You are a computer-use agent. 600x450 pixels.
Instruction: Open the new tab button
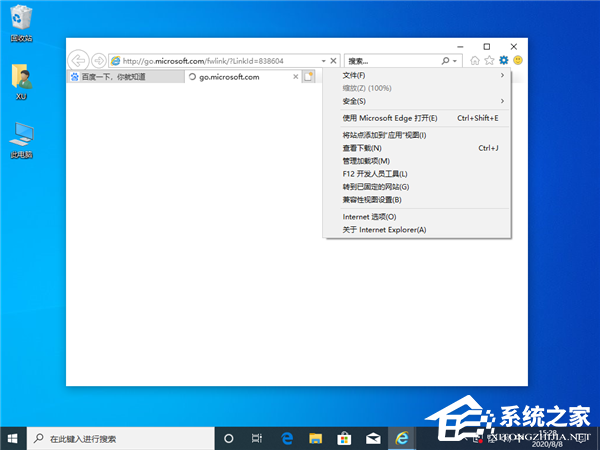[309, 76]
